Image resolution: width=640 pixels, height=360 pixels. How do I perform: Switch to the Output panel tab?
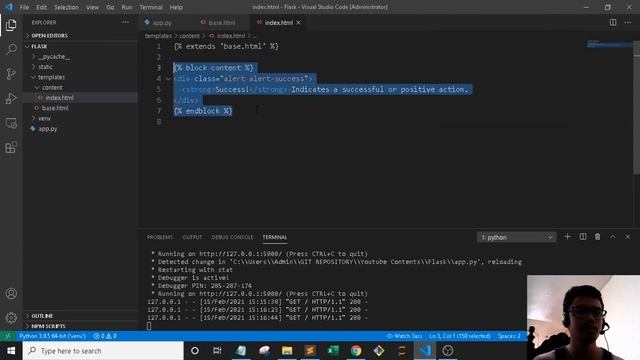[192, 237]
